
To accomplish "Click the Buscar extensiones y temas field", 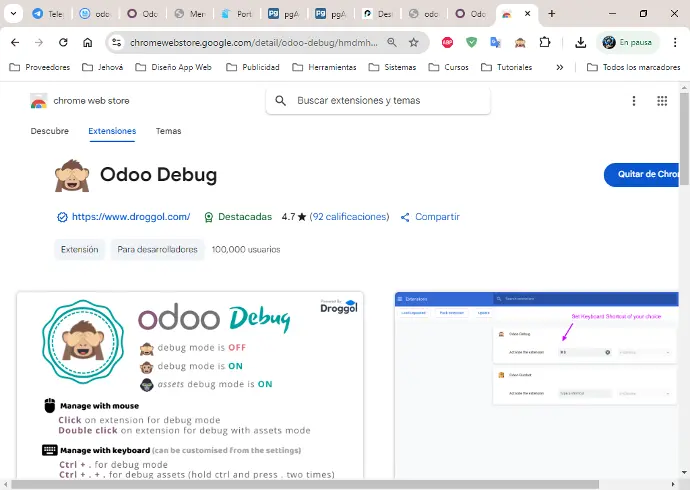I will click(x=378, y=101).
